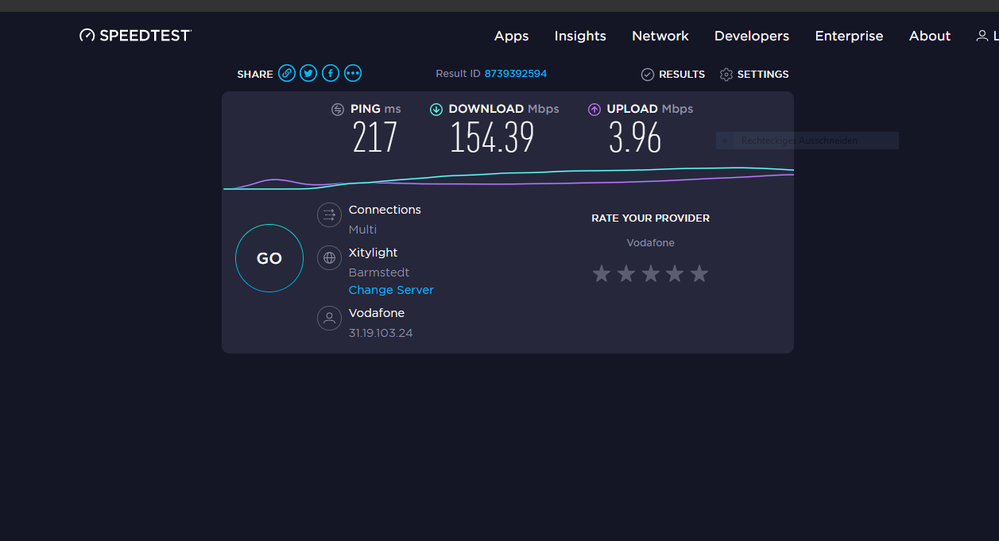Open the Apps menu
This screenshot has height=541, width=999.
tap(511, 36)
